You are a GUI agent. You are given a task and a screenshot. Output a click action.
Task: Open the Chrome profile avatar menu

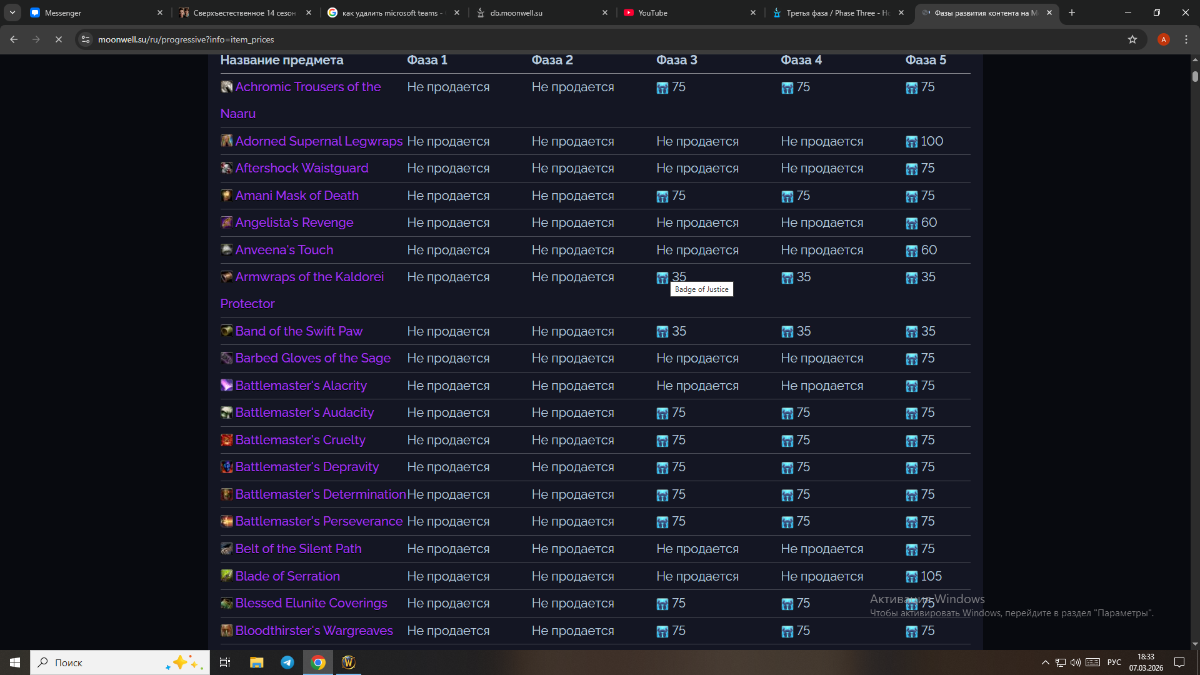[x=1163, y=39]
